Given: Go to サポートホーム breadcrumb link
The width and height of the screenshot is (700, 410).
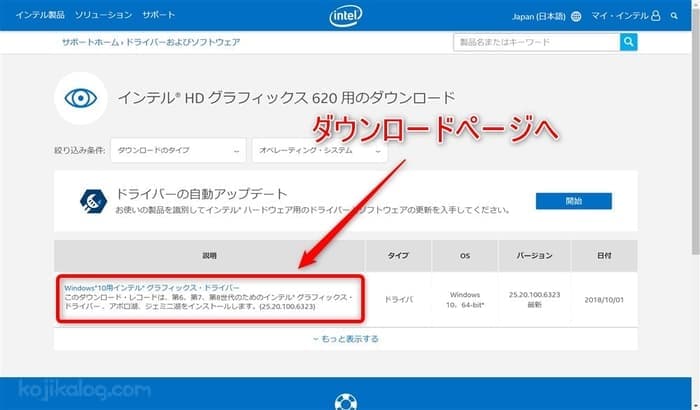Looking at the screenshot, I should click(91, 42).
